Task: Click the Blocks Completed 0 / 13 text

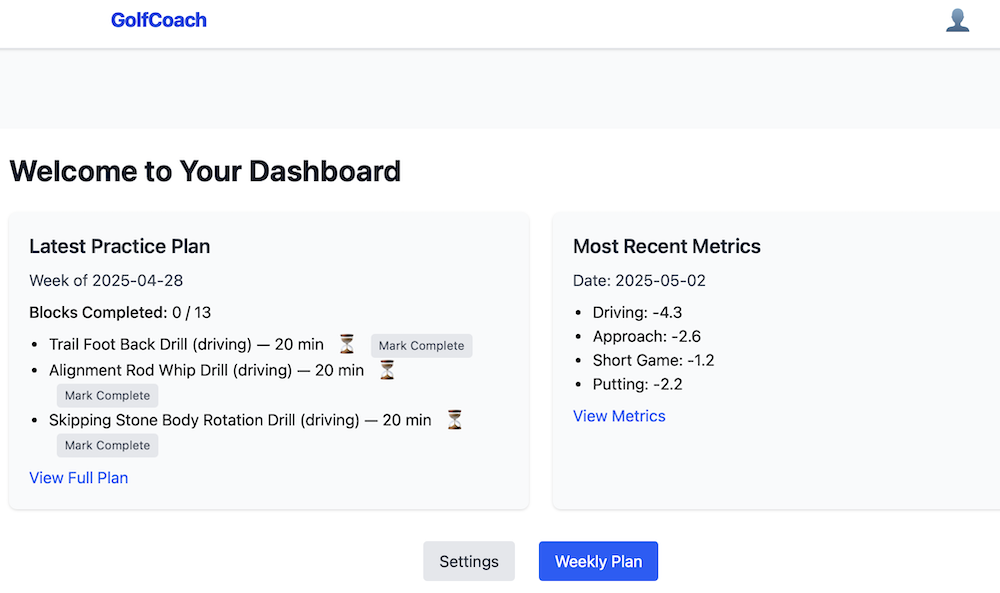Action: pos(120,312)
